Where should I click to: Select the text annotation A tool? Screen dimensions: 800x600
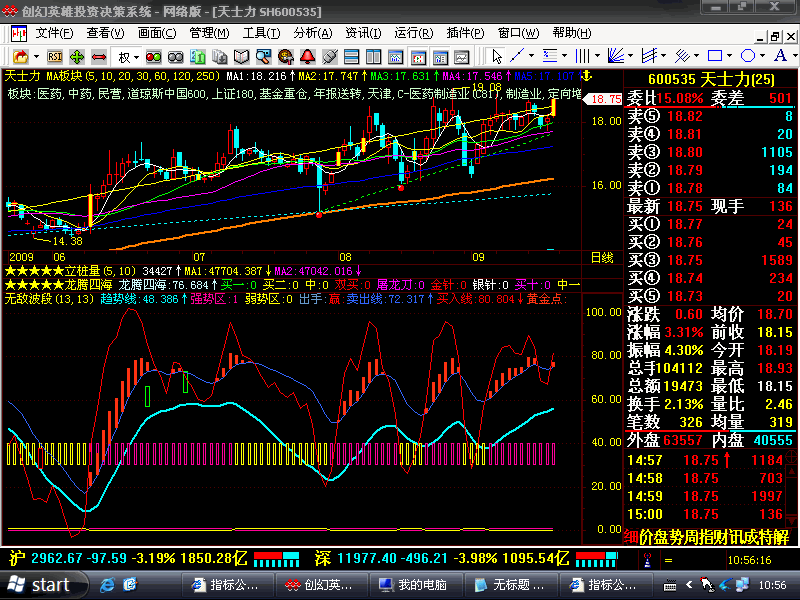point(780,55)
